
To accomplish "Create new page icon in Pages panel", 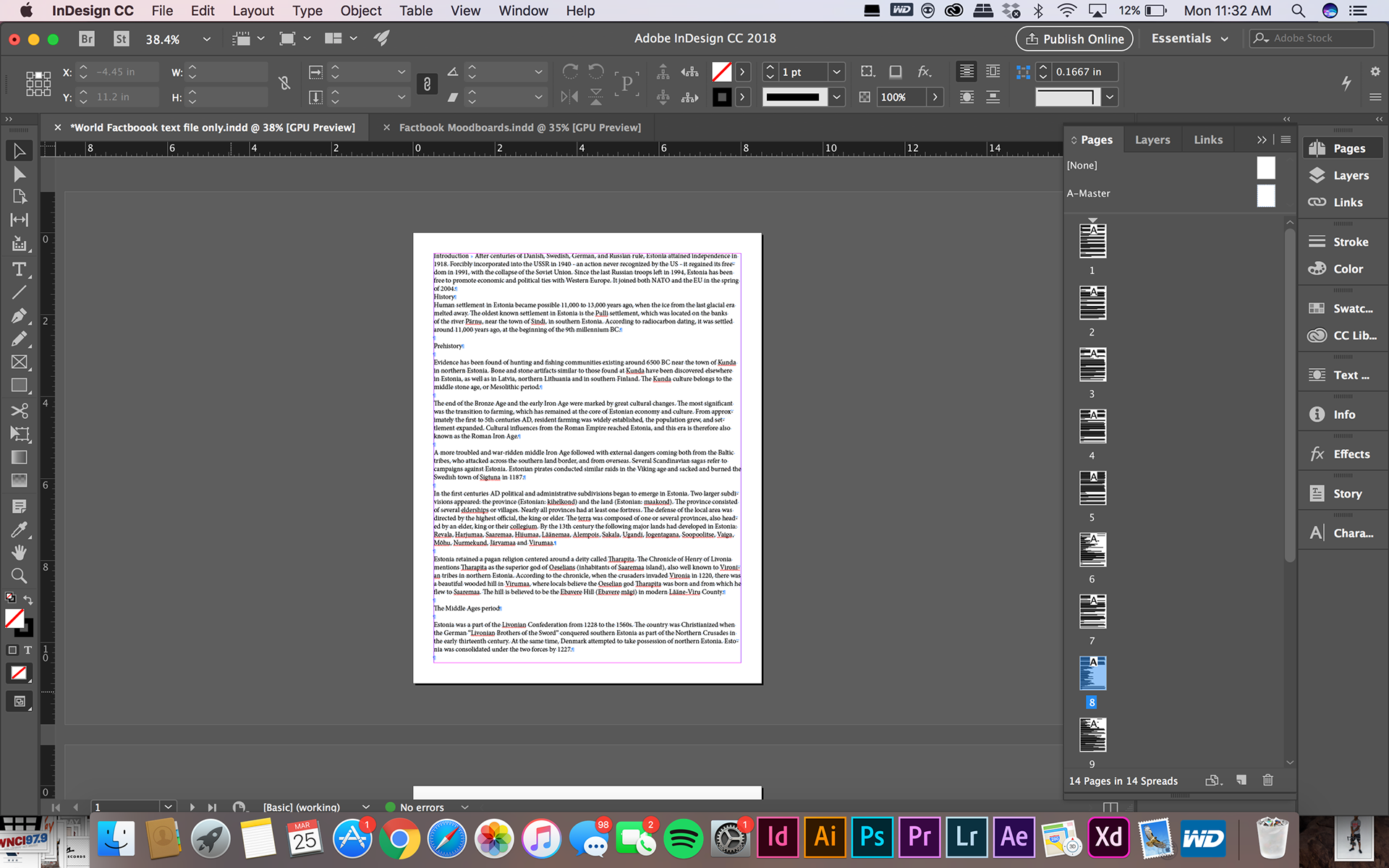I will point(1241,780).
